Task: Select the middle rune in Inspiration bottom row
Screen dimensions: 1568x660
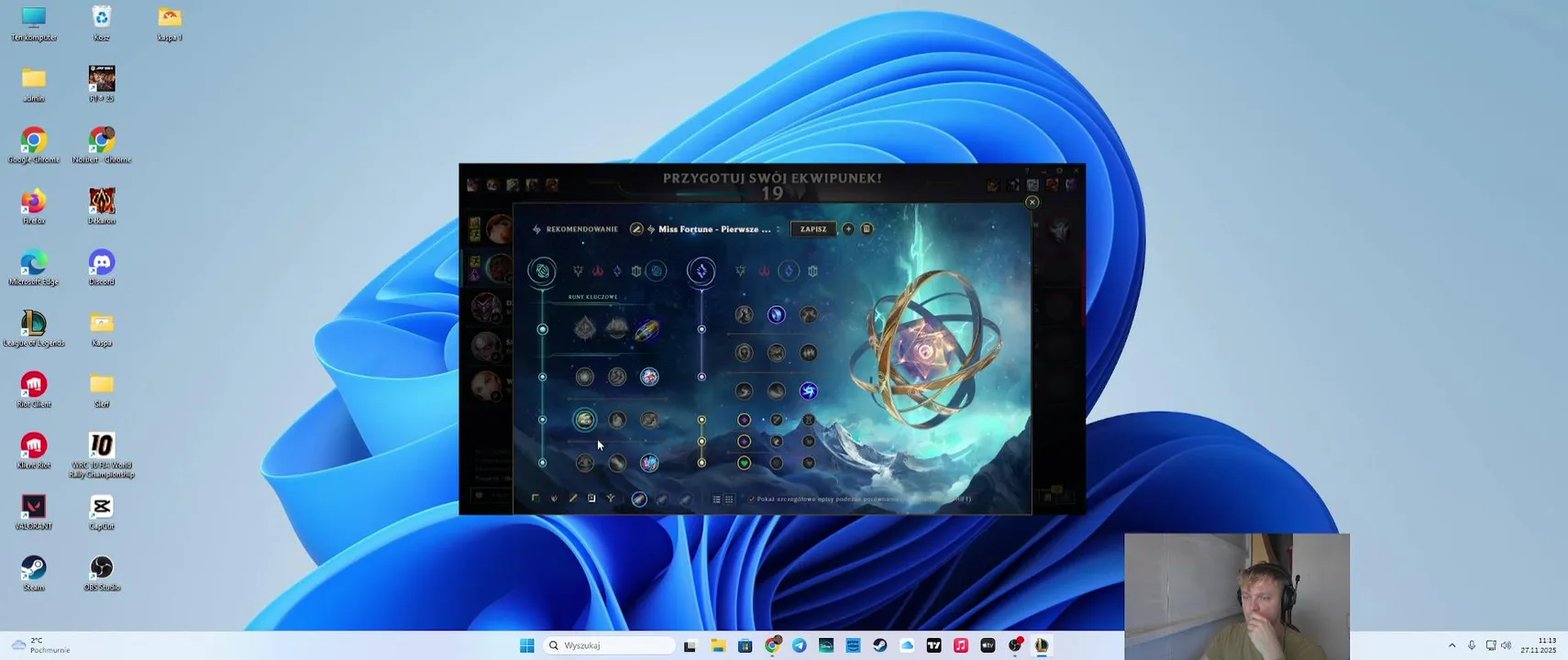Action: (617, 463)
